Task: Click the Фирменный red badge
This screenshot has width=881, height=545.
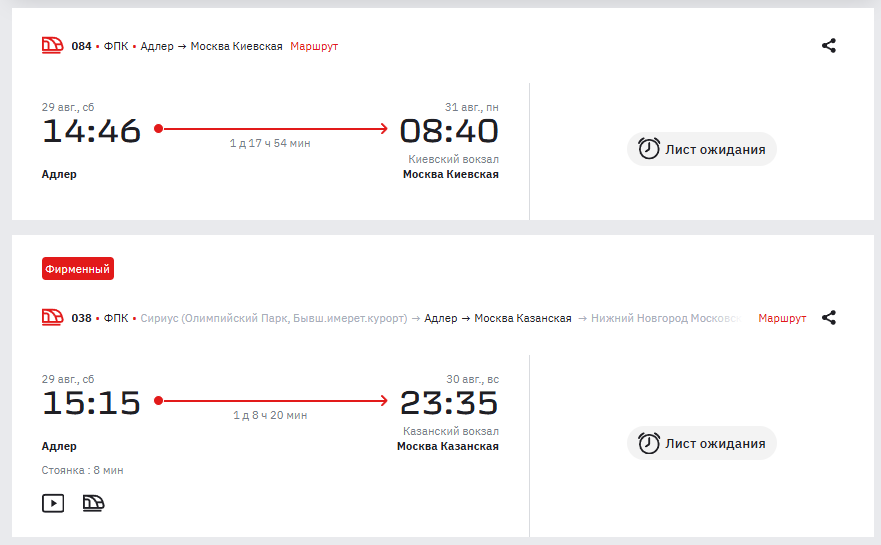Action: click(78, 269)
